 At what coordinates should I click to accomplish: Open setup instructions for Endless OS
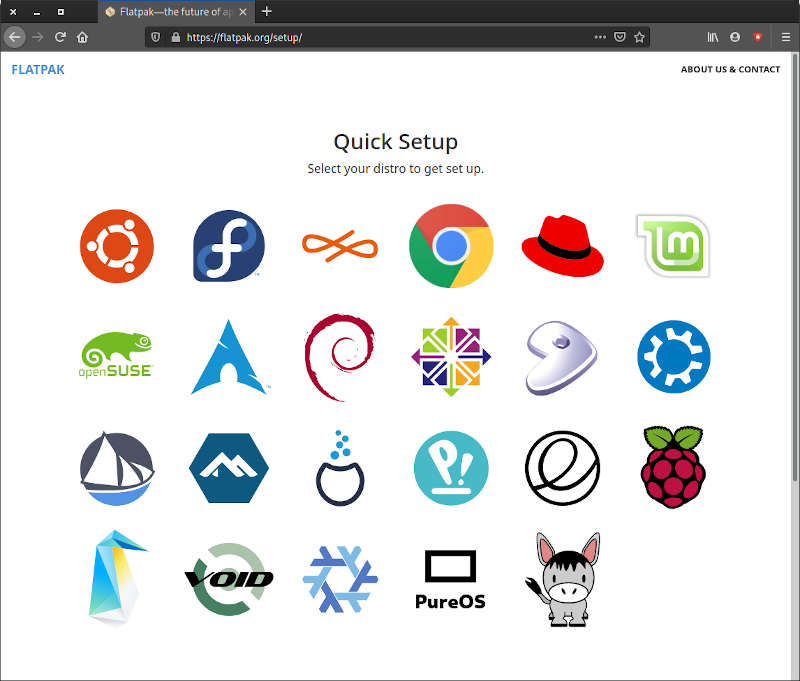coord(339,245)
